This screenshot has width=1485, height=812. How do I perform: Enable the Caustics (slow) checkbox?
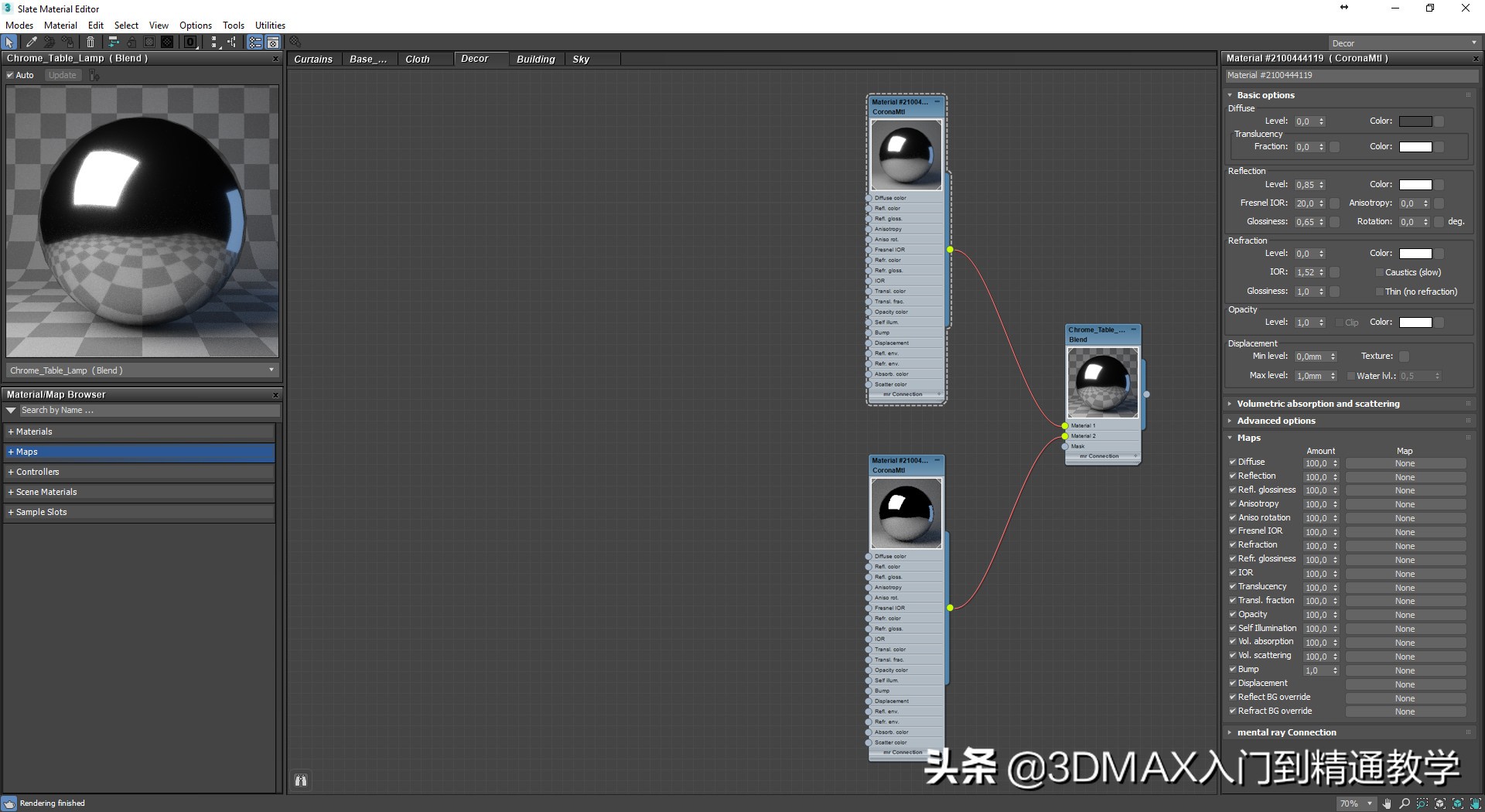(x=1379, y=272)
